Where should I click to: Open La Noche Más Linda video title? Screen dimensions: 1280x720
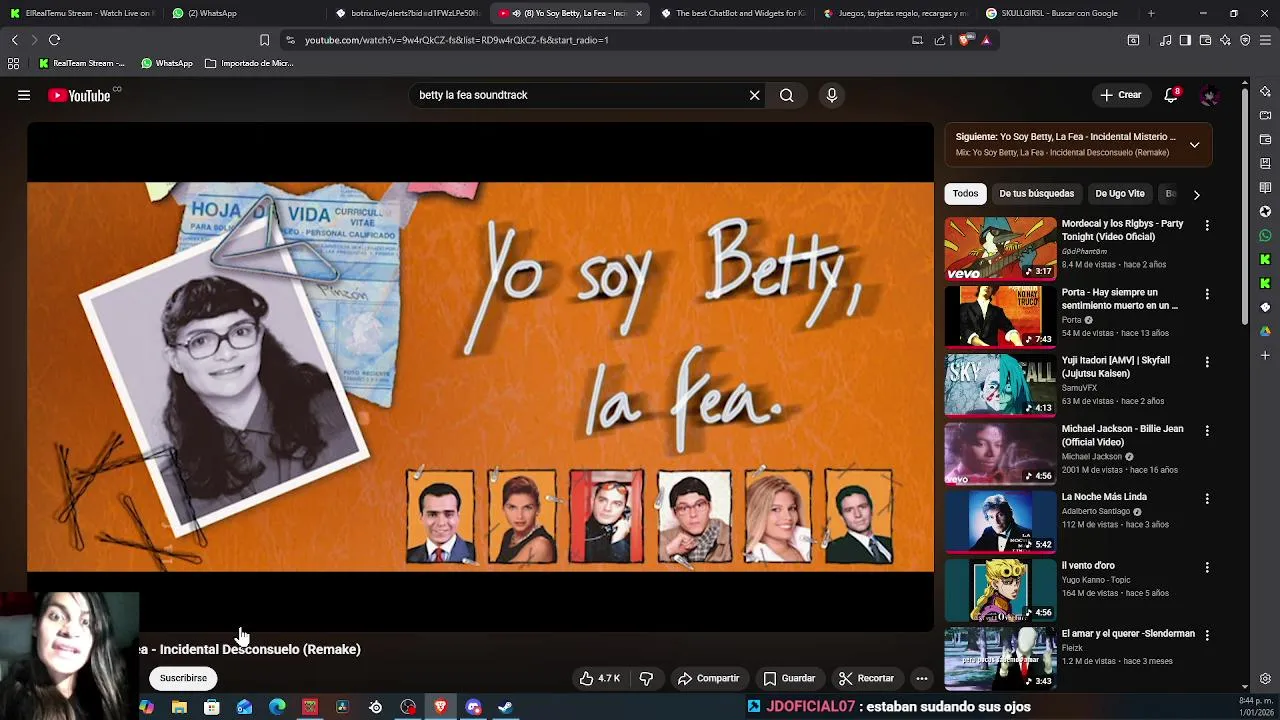click(1104, 497)
